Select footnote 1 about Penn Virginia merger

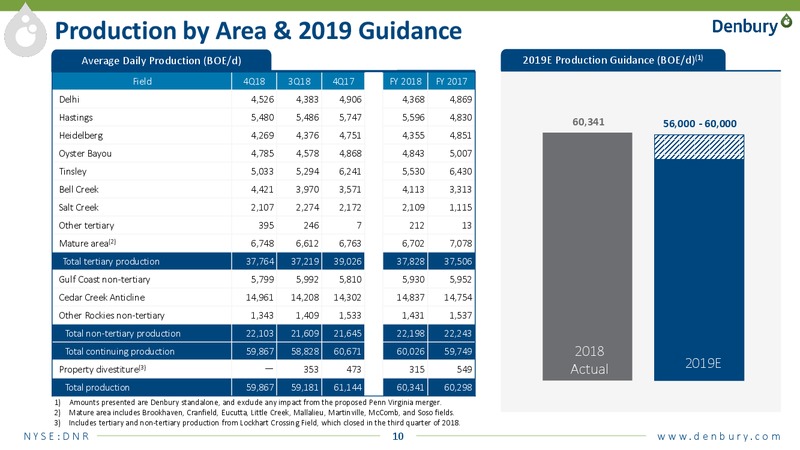[247, 403]
